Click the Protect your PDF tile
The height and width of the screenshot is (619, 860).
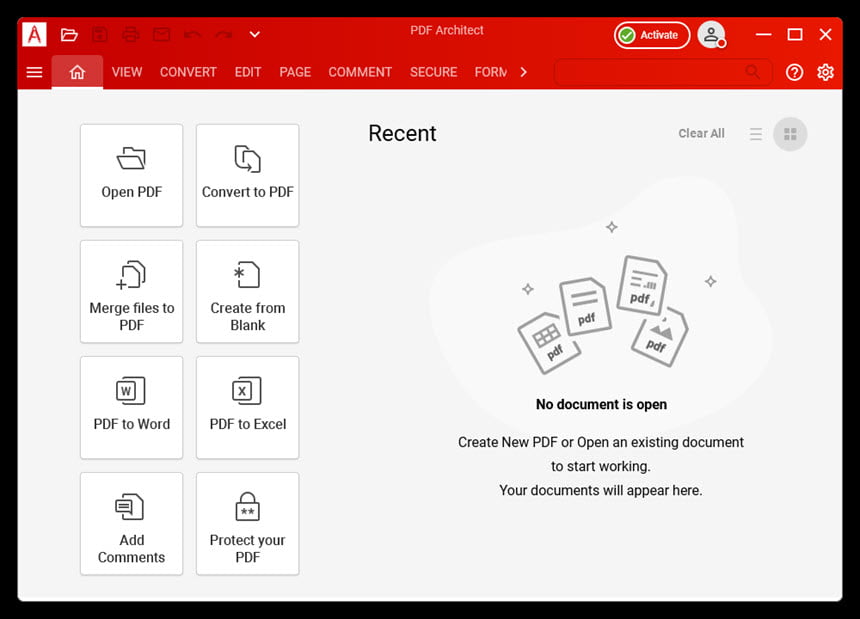coord(247,524)
